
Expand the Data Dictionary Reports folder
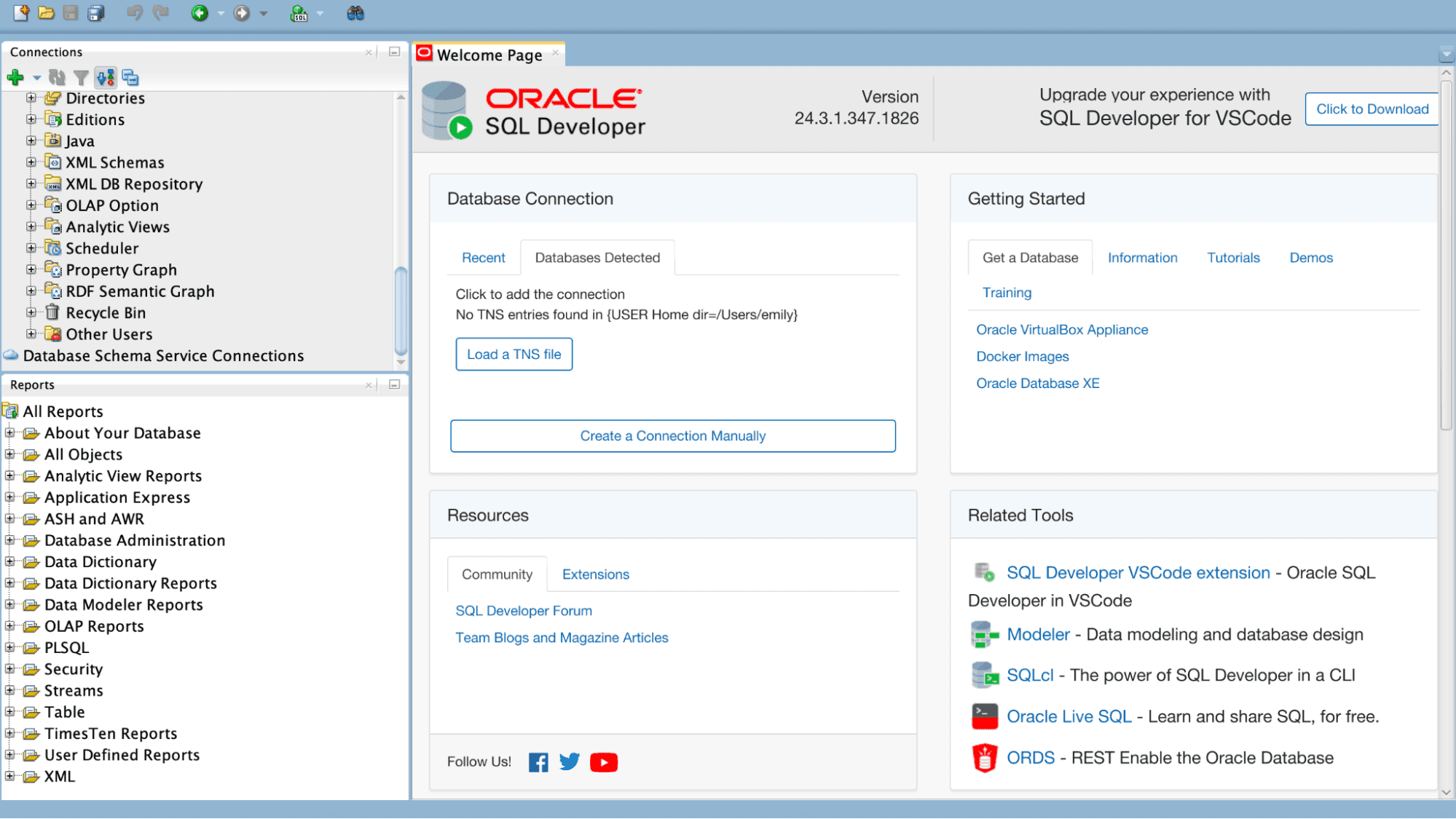[x=10, y=583]
